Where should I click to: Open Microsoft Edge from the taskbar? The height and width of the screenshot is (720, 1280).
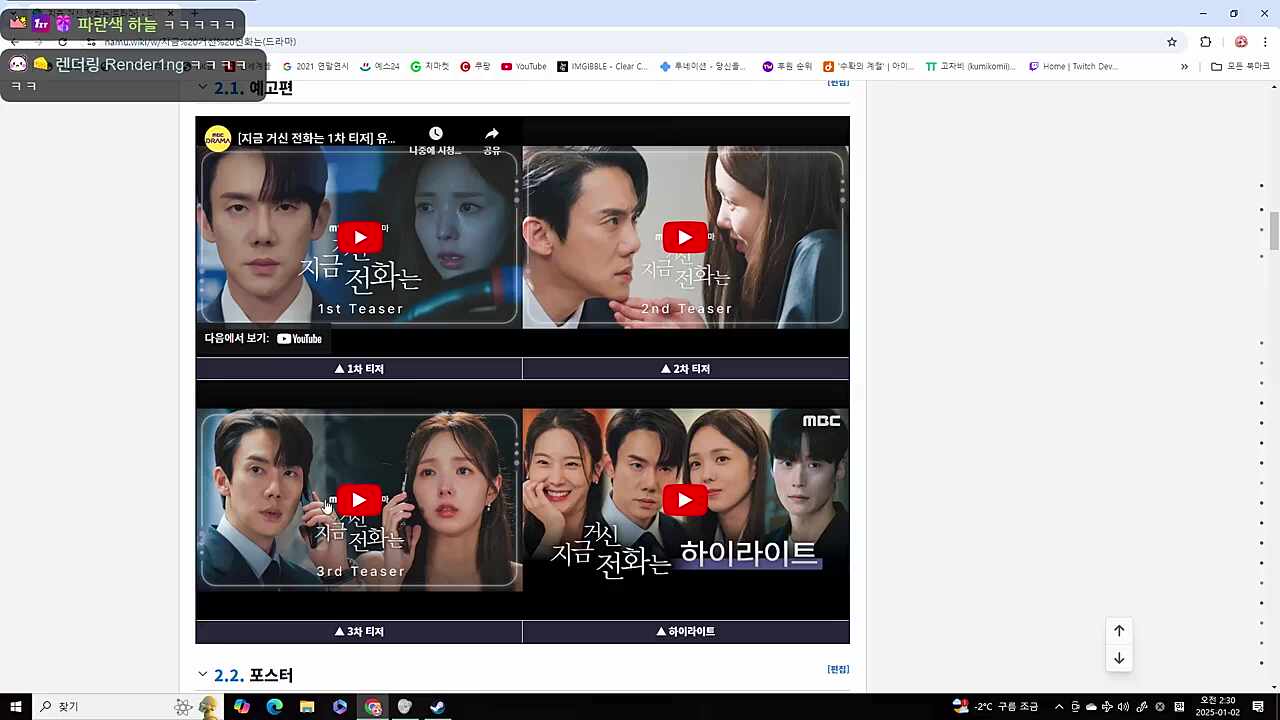pos(274,707)
